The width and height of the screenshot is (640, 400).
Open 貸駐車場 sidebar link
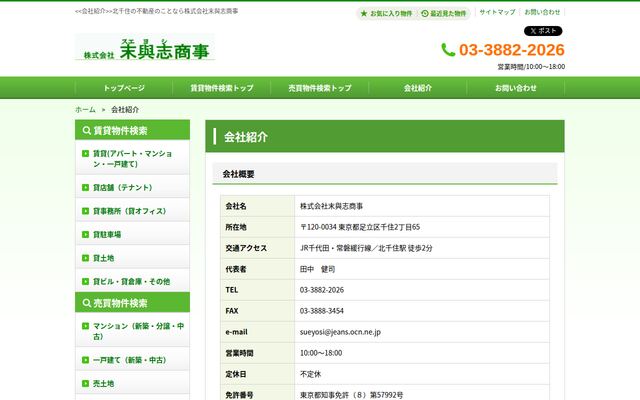(133, 234)
